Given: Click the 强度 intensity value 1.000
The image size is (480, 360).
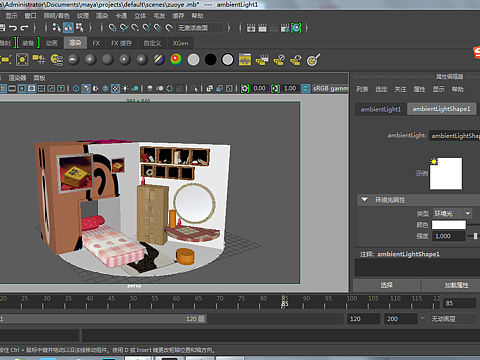Looking at the screenshot, I should tap(449, 236).
